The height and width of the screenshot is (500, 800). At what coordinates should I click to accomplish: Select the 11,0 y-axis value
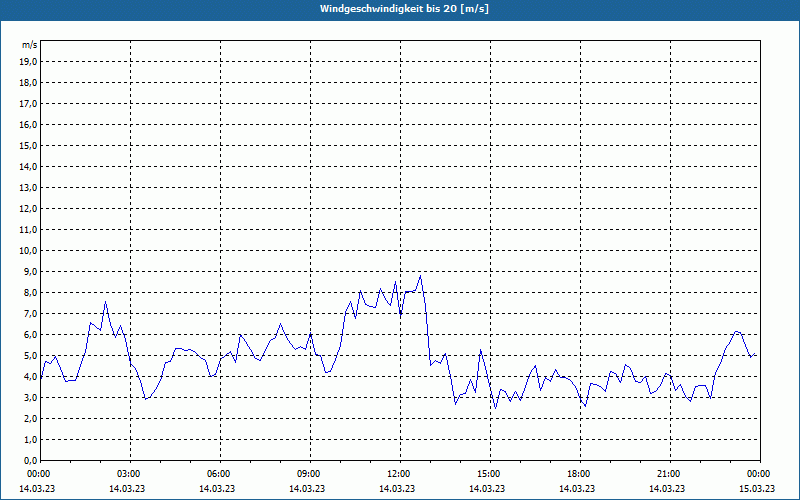coord(29,230)
